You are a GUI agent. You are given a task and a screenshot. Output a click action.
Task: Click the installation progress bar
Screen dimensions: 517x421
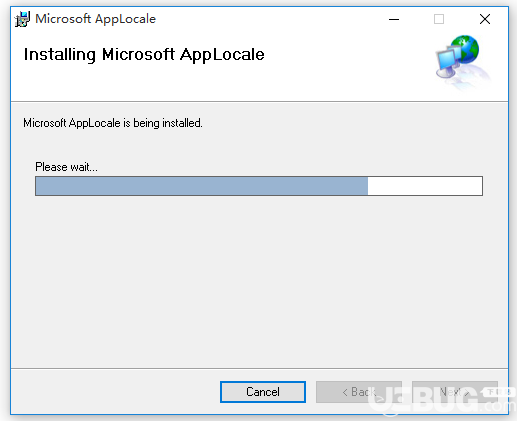point(259,186)
